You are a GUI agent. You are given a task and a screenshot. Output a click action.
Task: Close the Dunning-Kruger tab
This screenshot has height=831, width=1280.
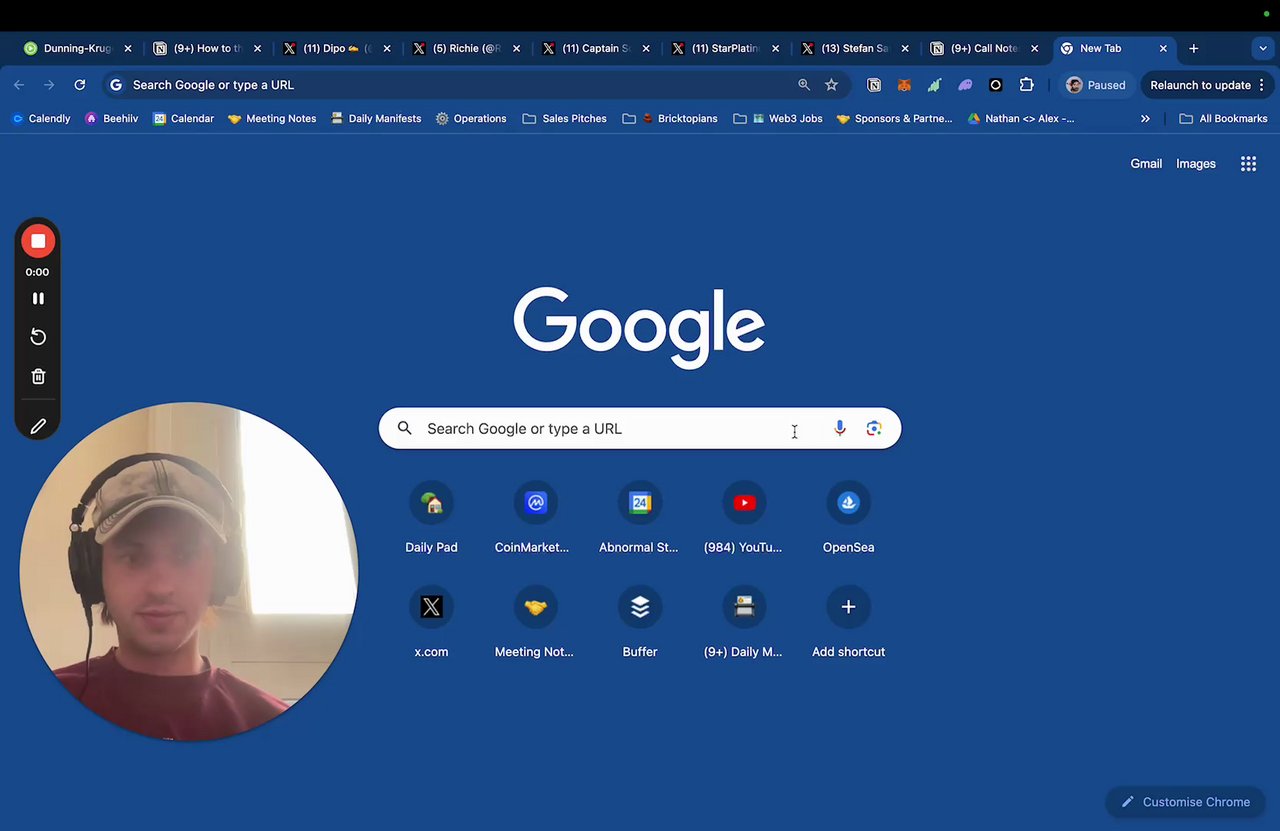pyautogui.click(x=127, y=48)
